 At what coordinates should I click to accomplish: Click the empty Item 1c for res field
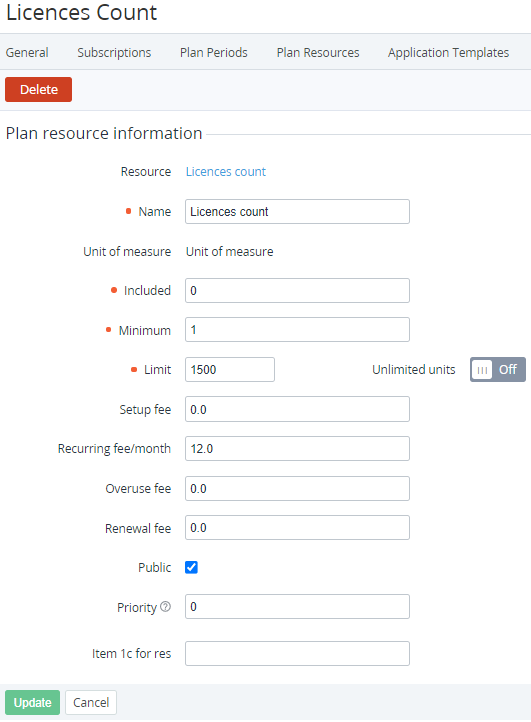pos(297,653)
